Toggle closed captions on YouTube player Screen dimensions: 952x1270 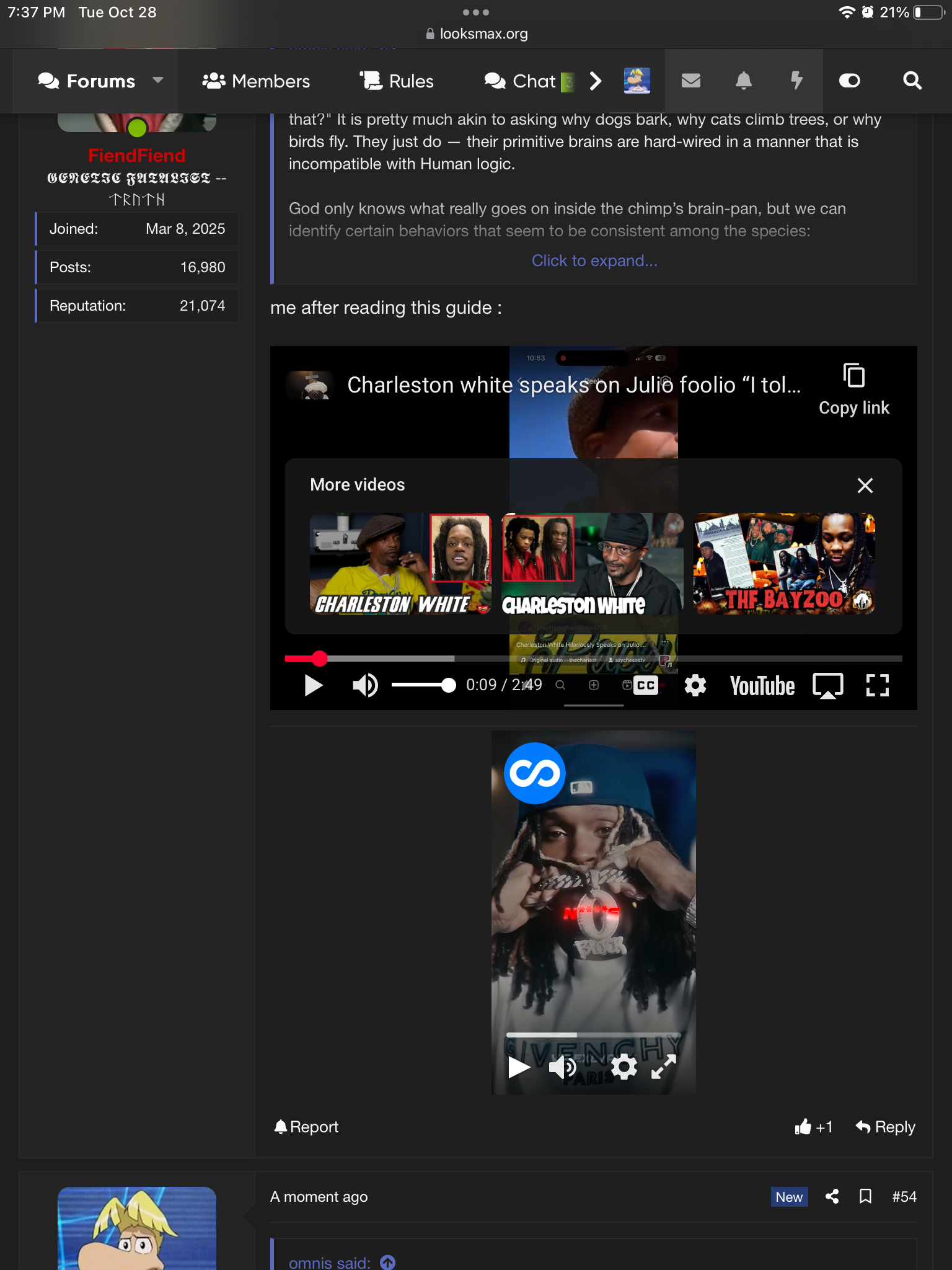645,686
